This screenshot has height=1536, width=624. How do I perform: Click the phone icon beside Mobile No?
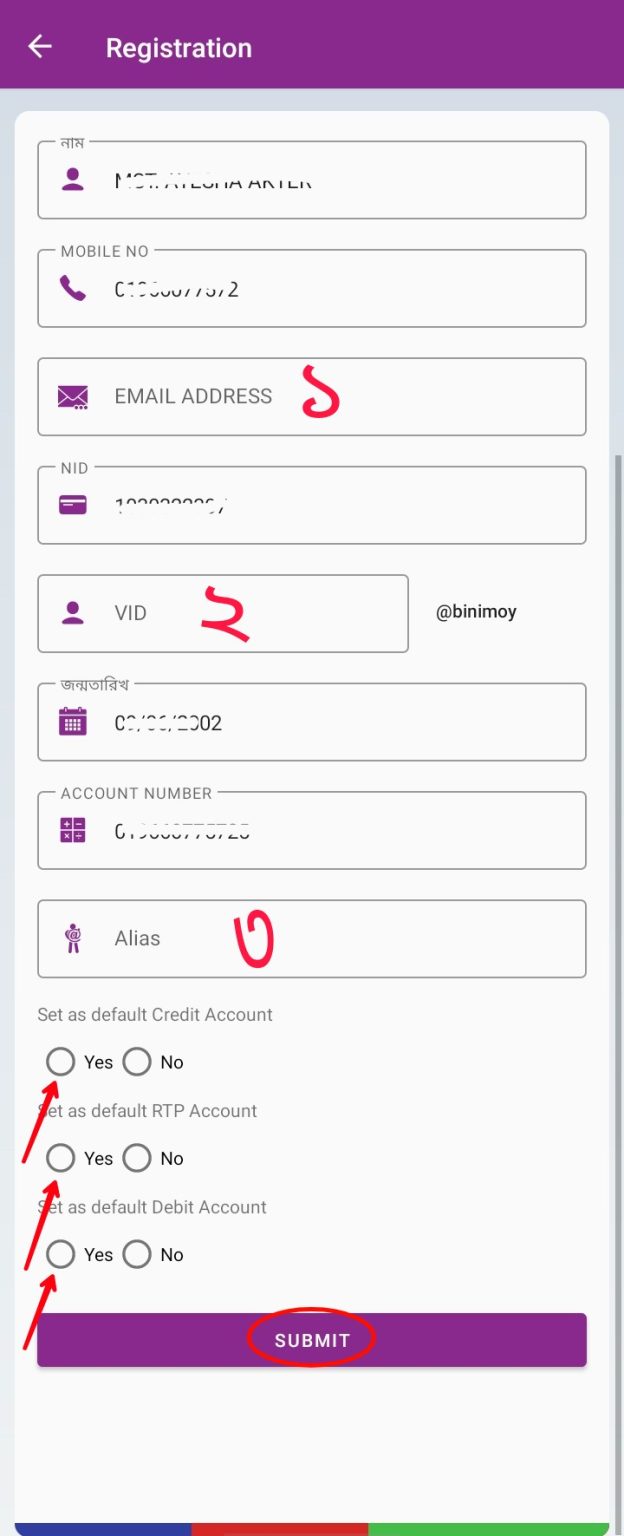(x=72, y=289)
